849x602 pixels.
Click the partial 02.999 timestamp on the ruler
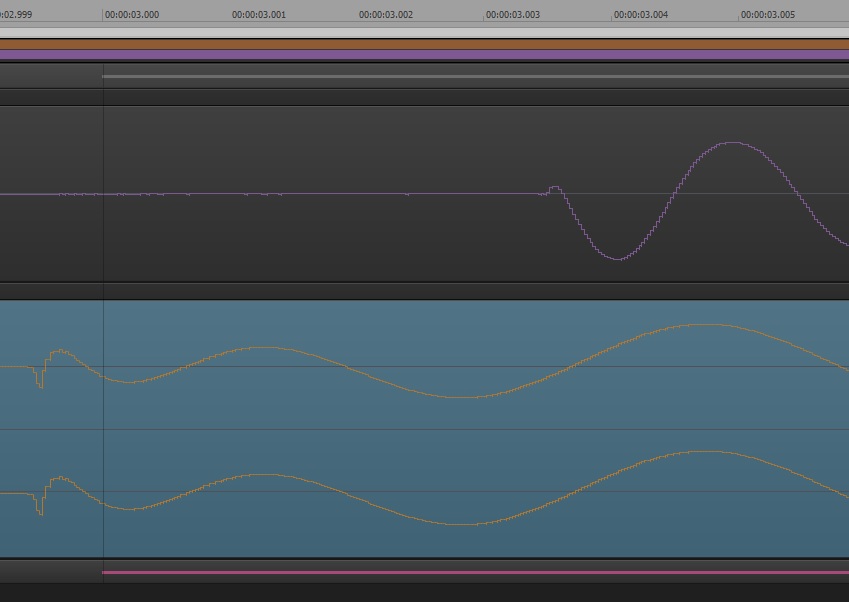pos(16,15)
